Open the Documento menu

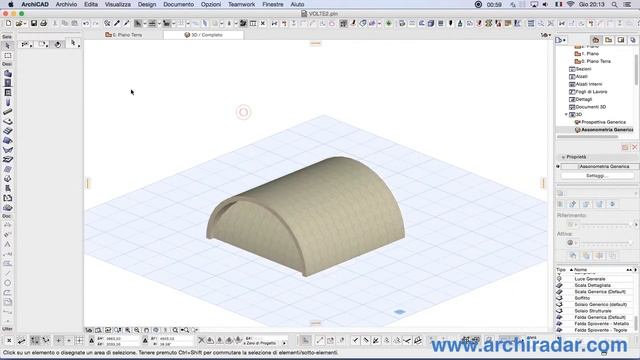178,4
